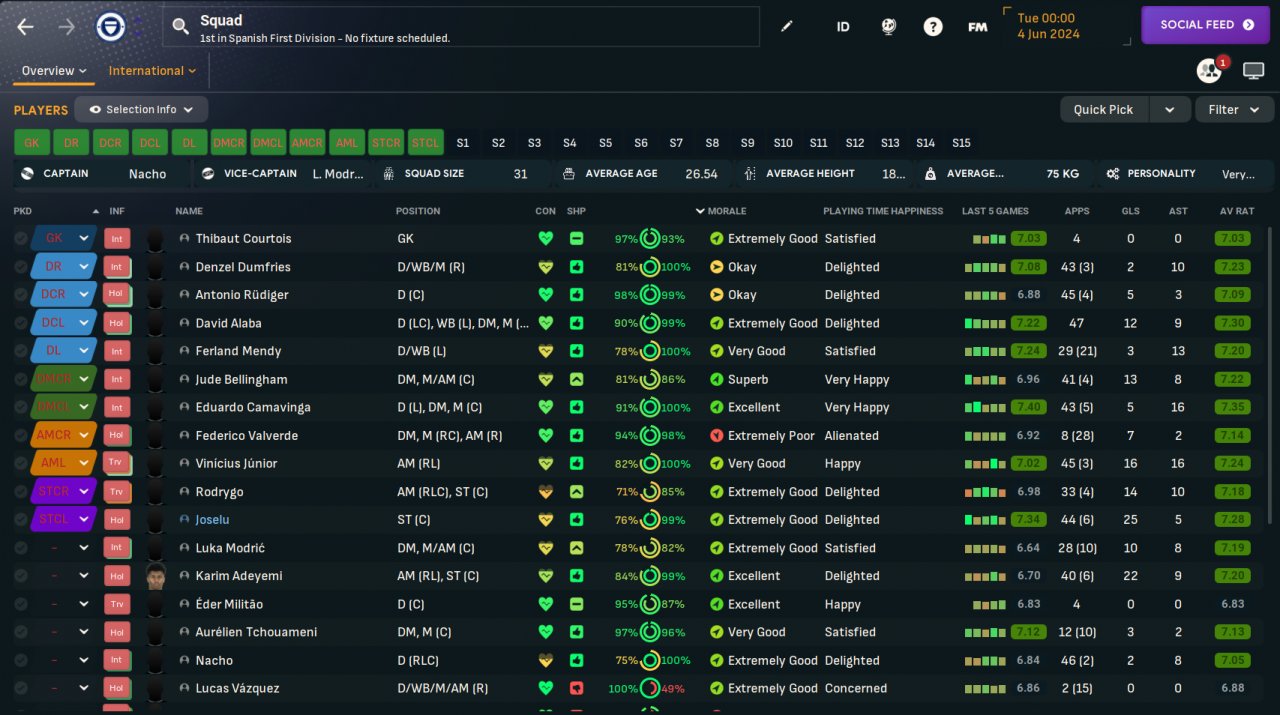The width and height of the screenshot is (1280, 715).
Task: Open the Selection Info dropdown
Action: [141, 110]
